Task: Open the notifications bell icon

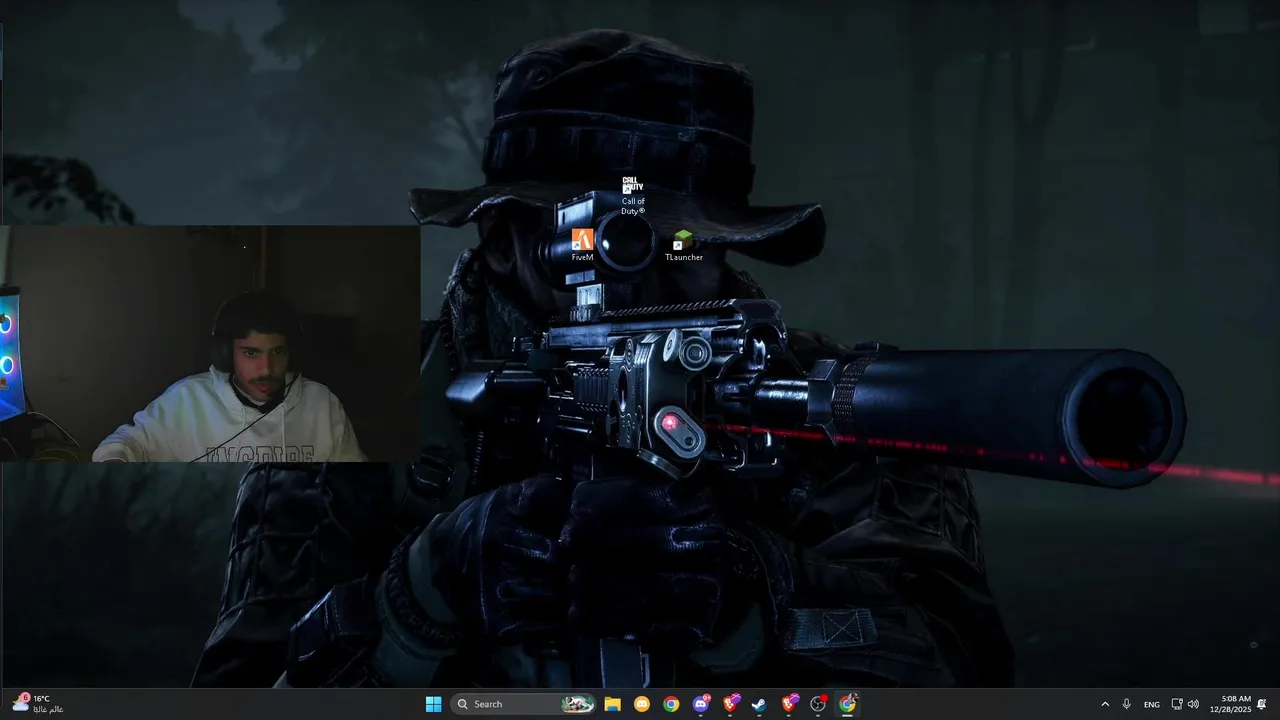Action: coord(1262,704)
